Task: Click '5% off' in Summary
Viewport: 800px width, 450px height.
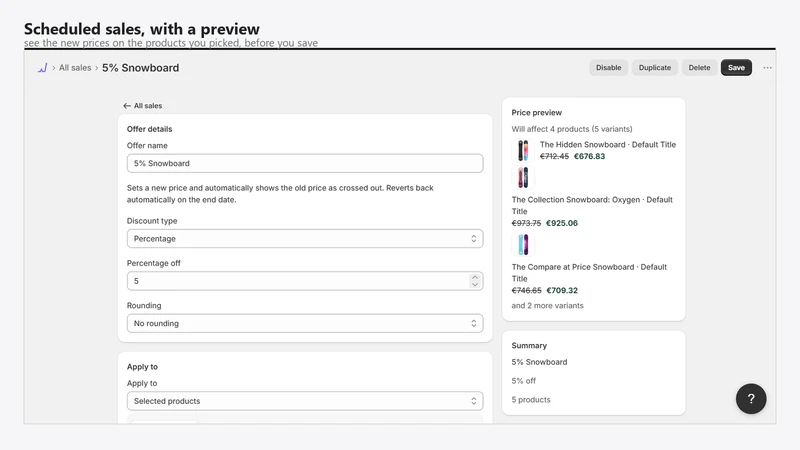Action: (x=523, y=381)
